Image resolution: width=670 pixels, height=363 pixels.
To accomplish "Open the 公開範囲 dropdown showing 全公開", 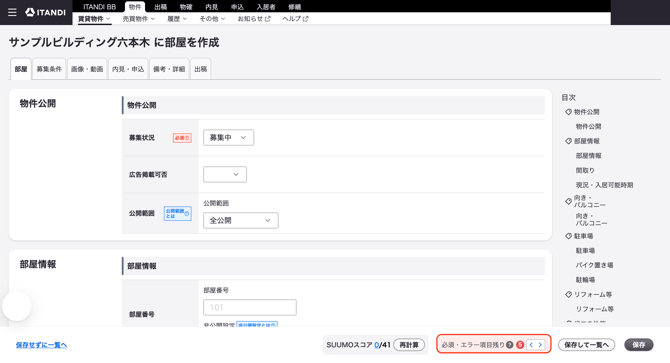I will pos(241,220).
